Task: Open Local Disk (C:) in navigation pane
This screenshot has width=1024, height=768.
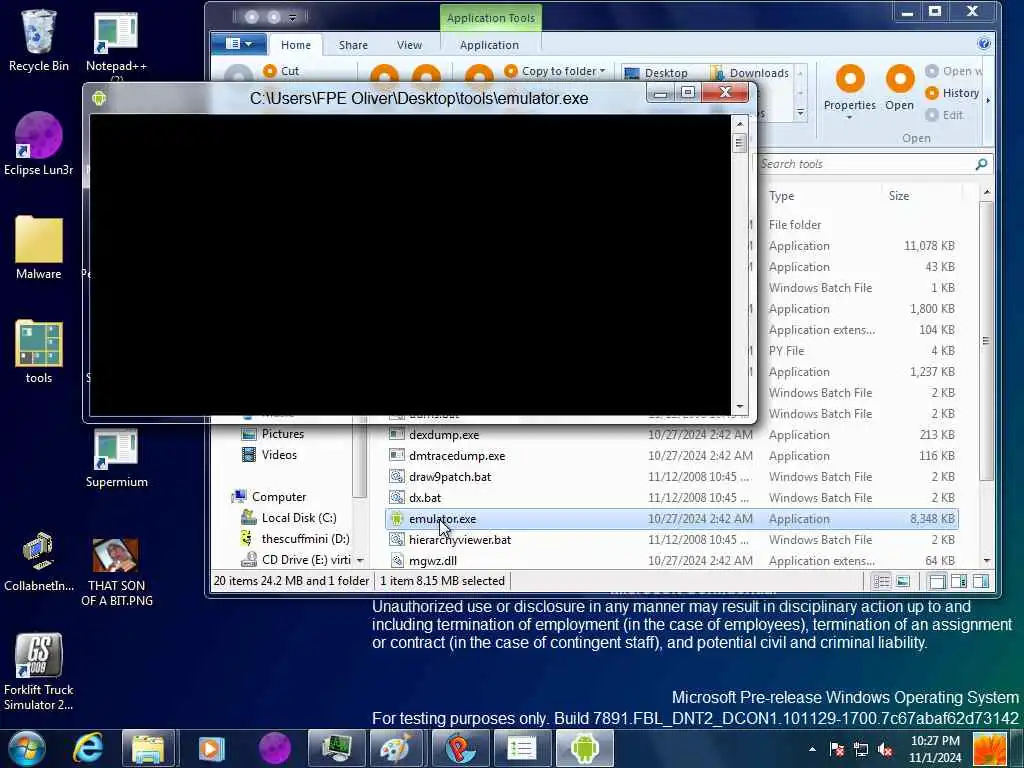Action: 289,517
